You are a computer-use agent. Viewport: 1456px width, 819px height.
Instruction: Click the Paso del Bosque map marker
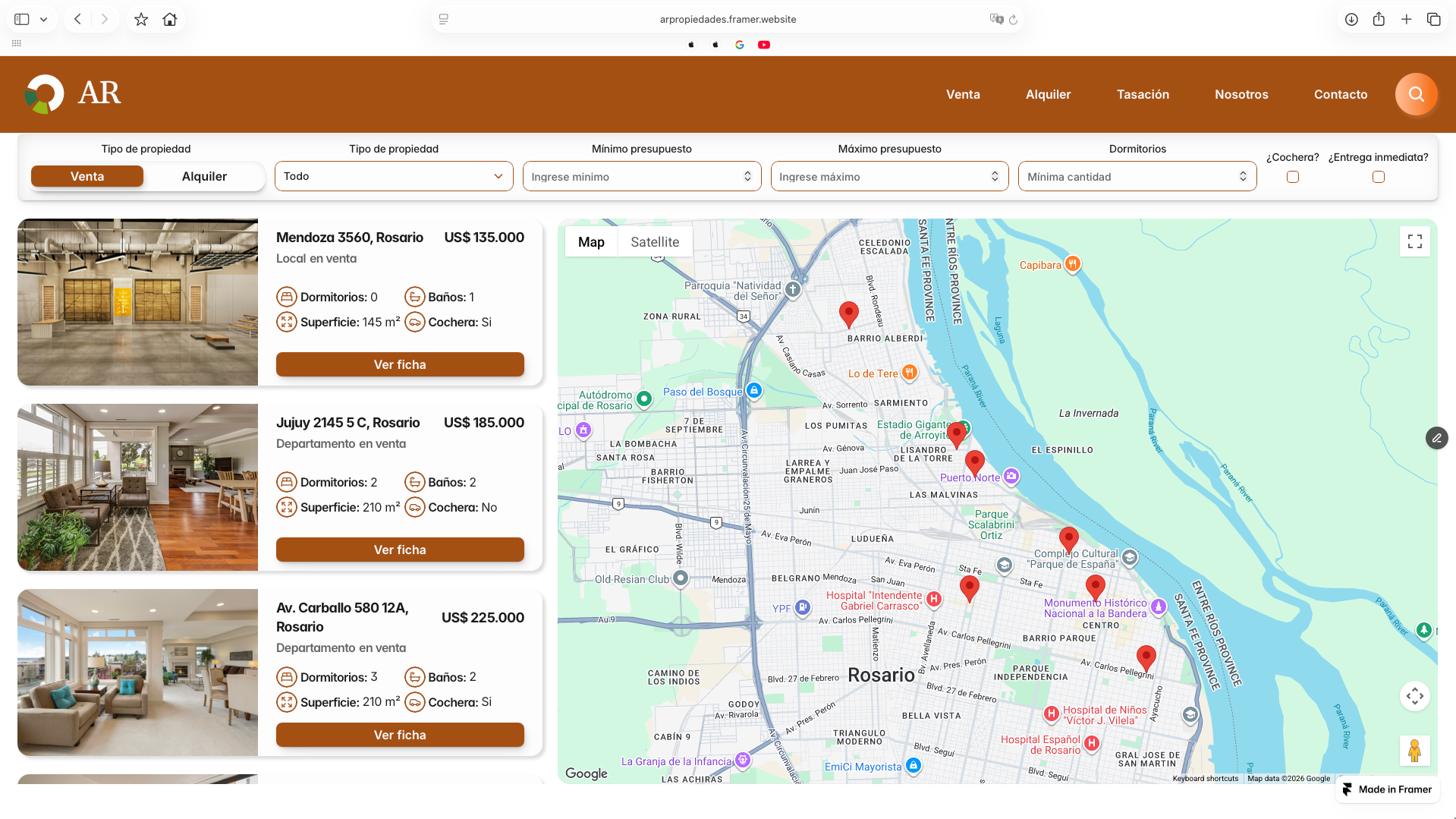(x=753, y=390)
